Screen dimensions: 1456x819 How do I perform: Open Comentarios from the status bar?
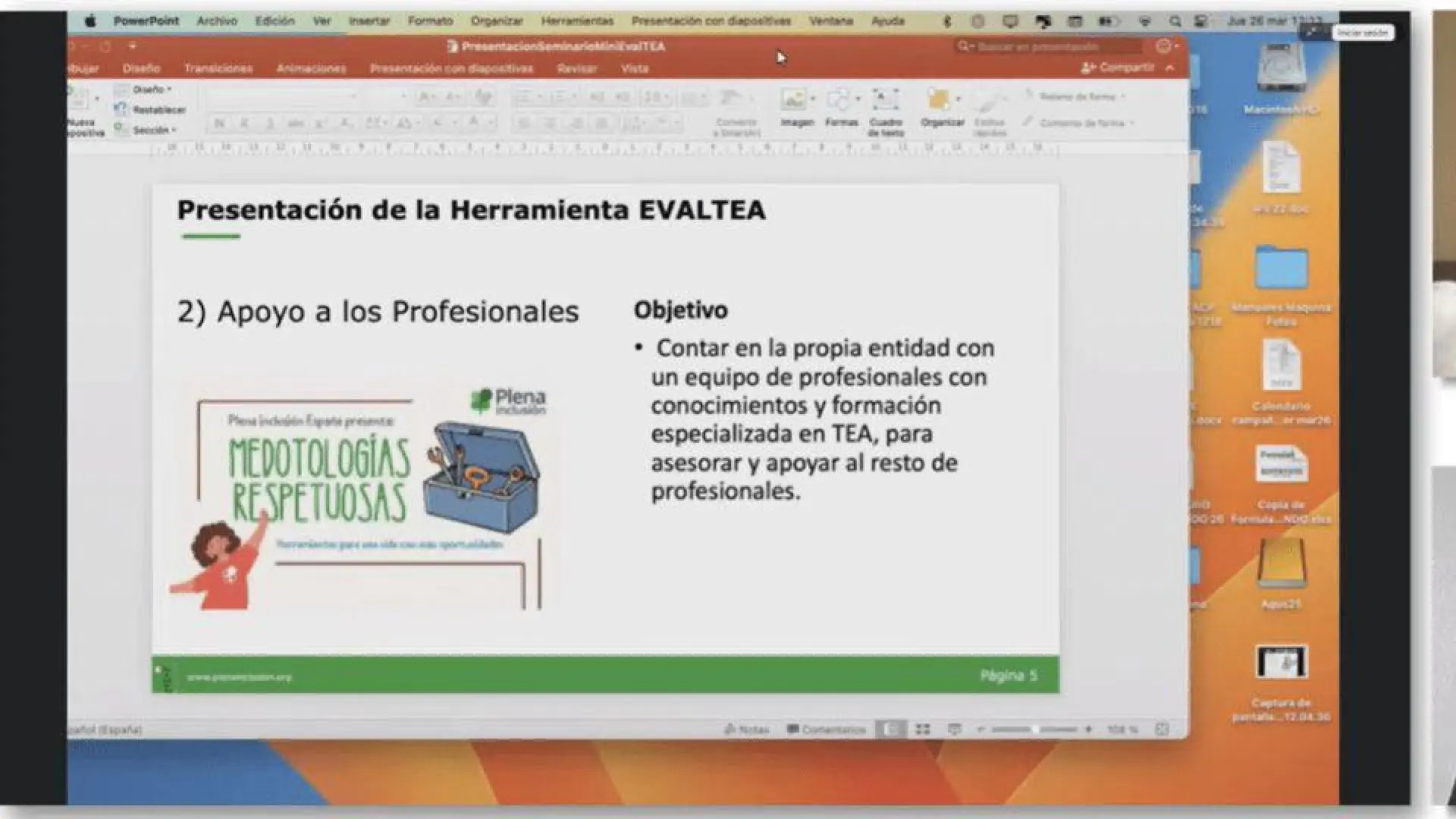tap(827, 730)
